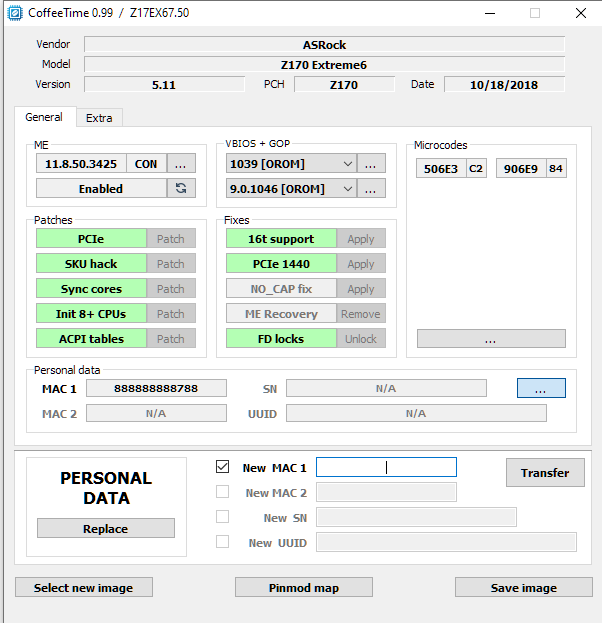602x623 pixels.
Task: Select microcode 906E9 entry
Action: tap(521, 168)
